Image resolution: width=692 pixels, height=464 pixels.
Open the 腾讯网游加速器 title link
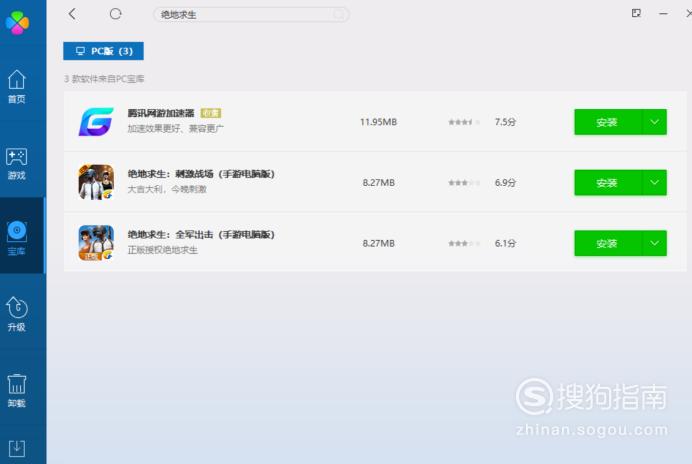click(161, 113)
